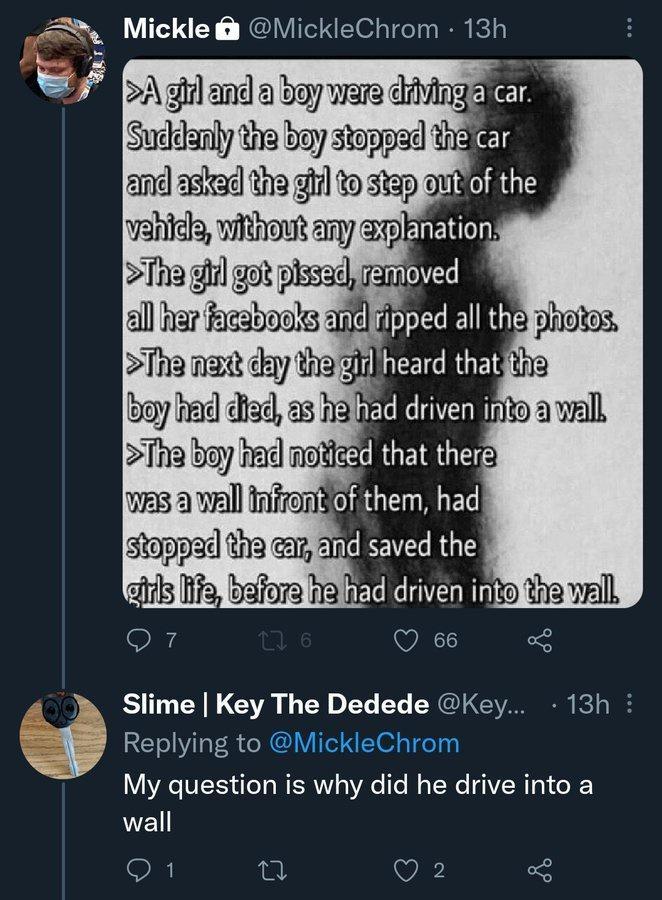Open Slime | Key The Dedede profile name
Image resolution: width=662 pixels, height=900 pixels.
tap(278, 705)
